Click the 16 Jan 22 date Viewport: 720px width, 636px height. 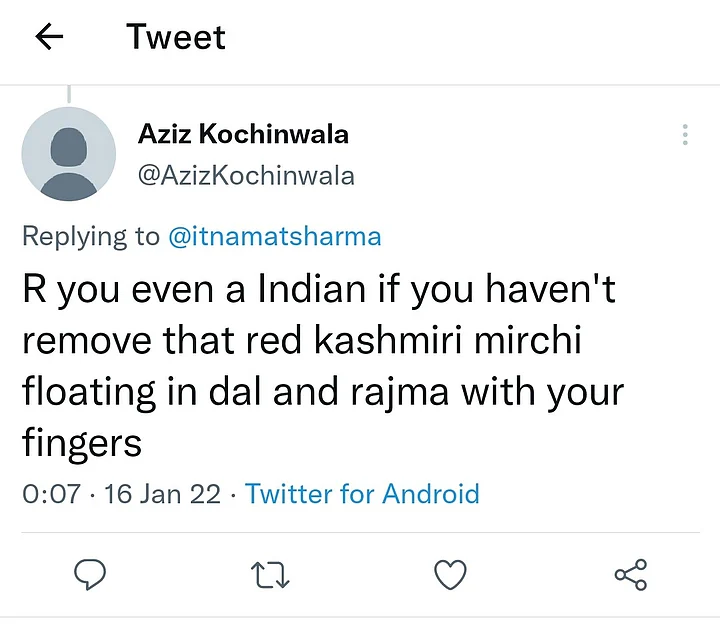pos(162,493)
